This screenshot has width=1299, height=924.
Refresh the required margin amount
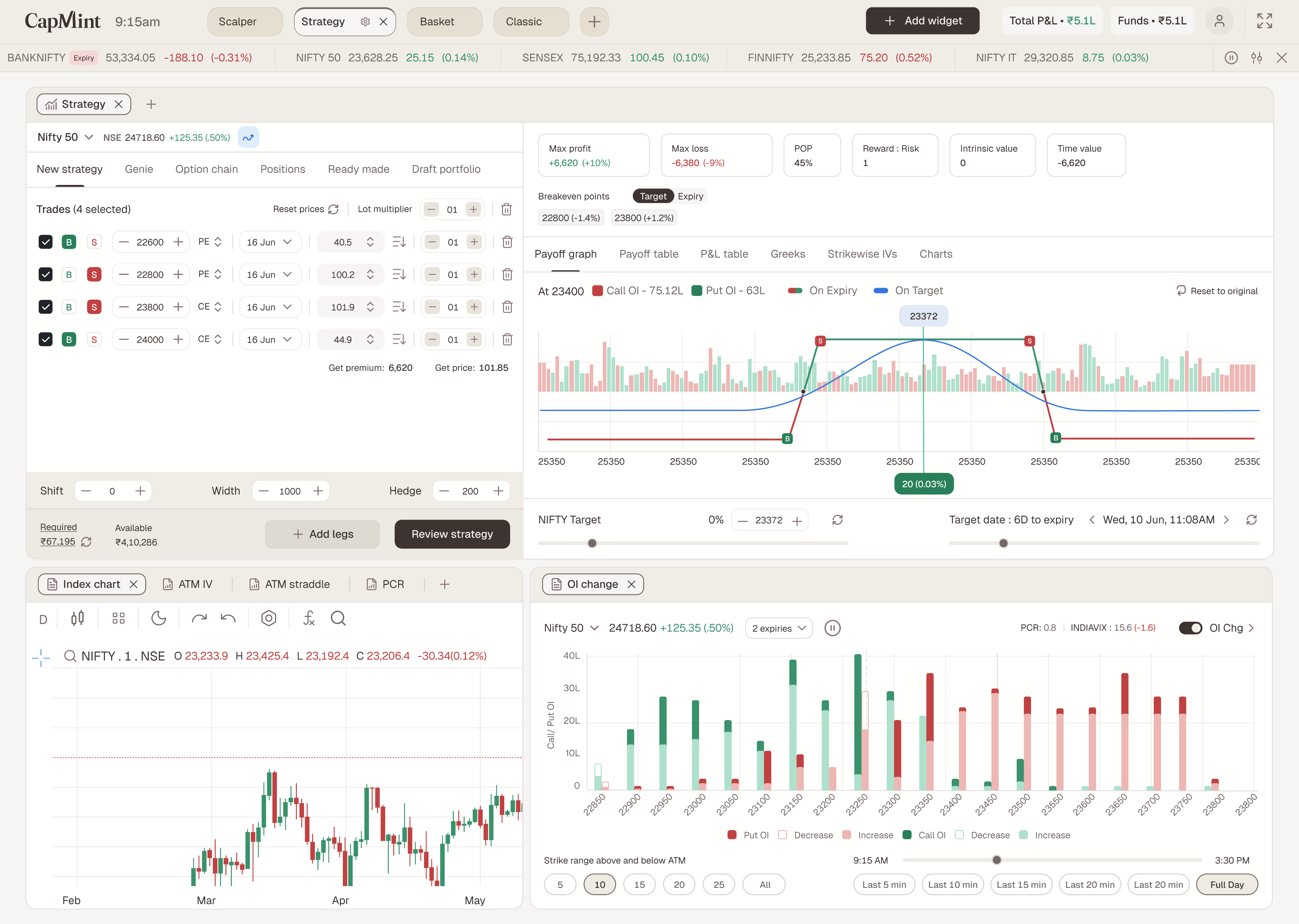pos(87,542)
